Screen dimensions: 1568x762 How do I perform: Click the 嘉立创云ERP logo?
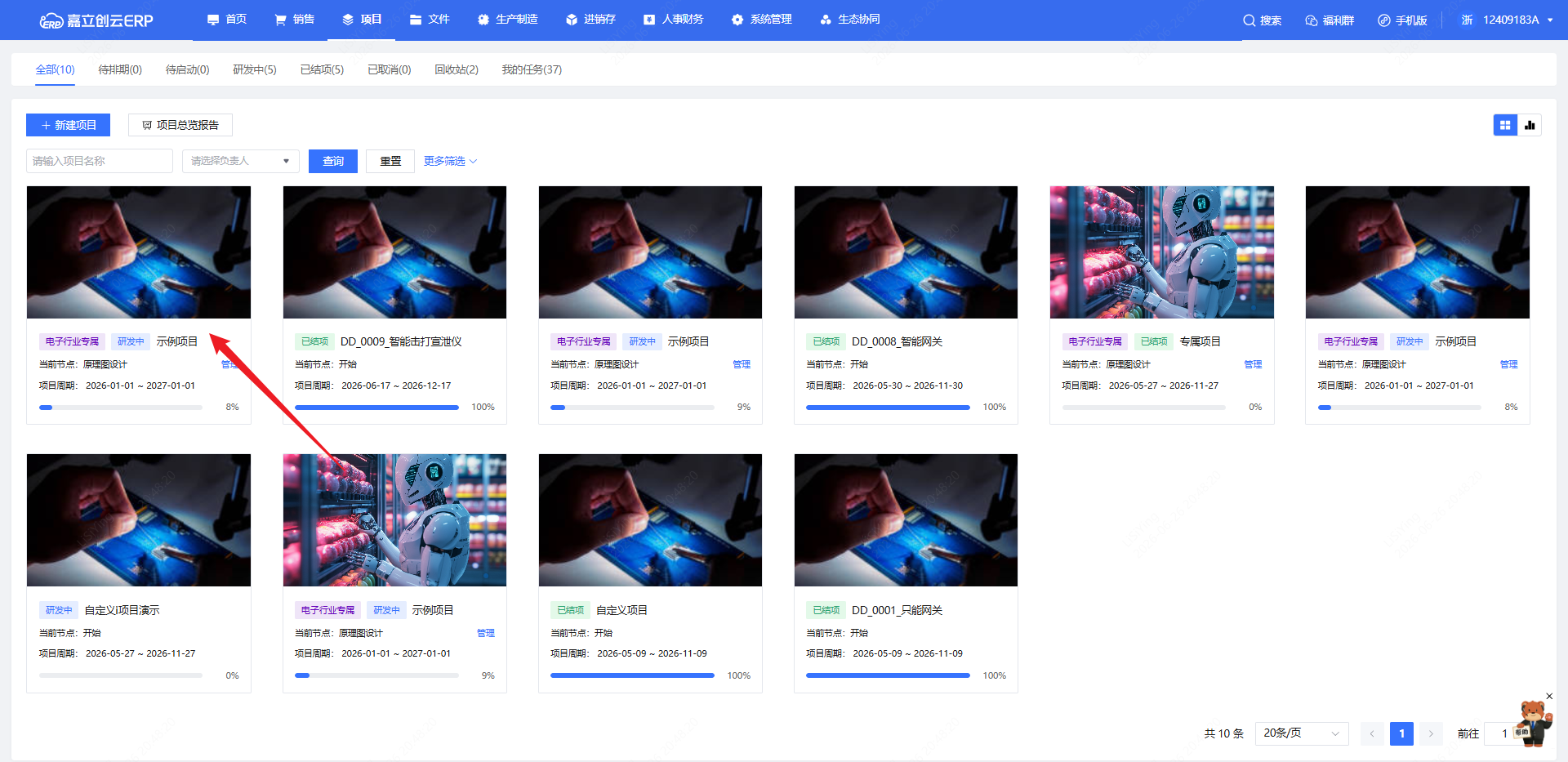coord(96,20)
